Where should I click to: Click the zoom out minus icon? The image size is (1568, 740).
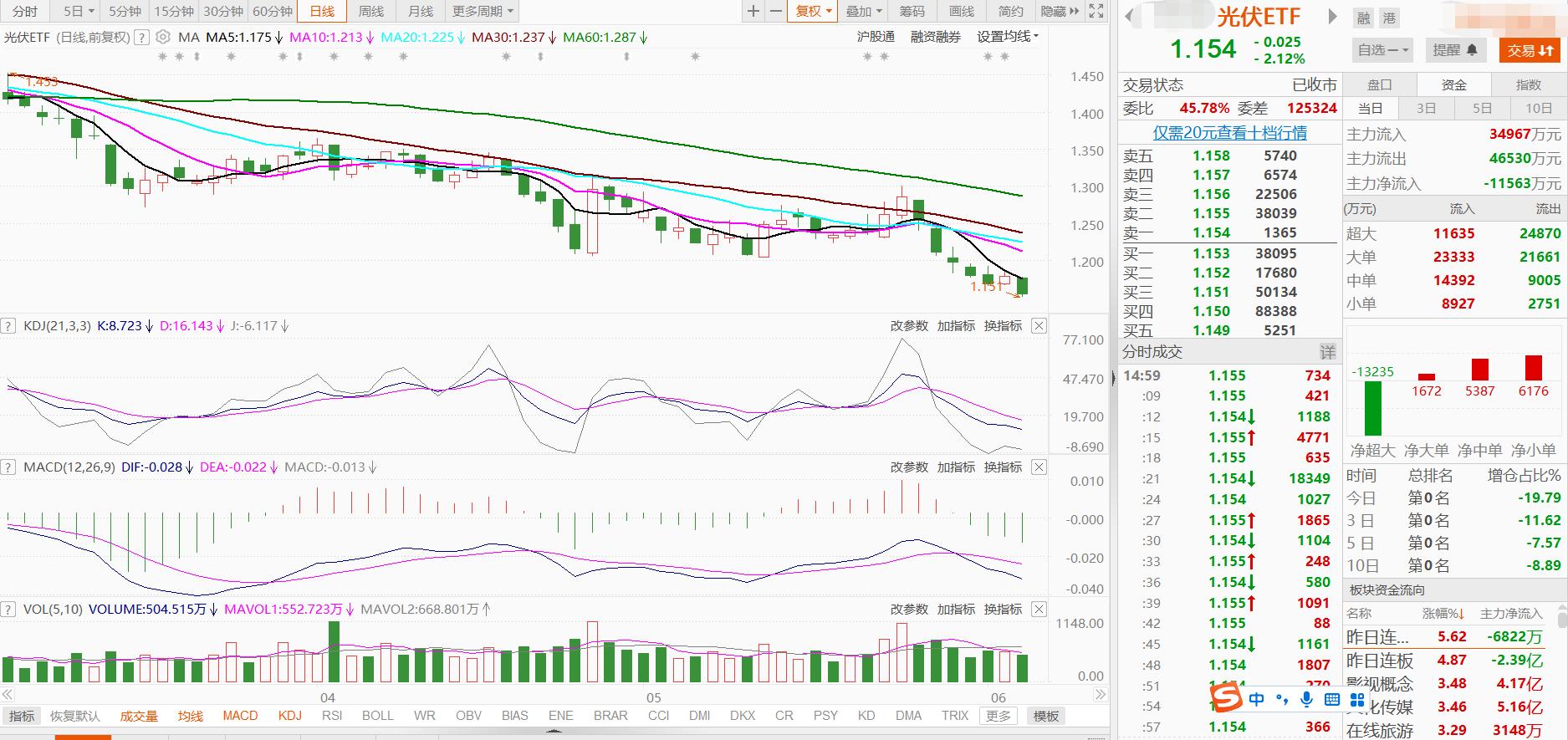[775, 11]
